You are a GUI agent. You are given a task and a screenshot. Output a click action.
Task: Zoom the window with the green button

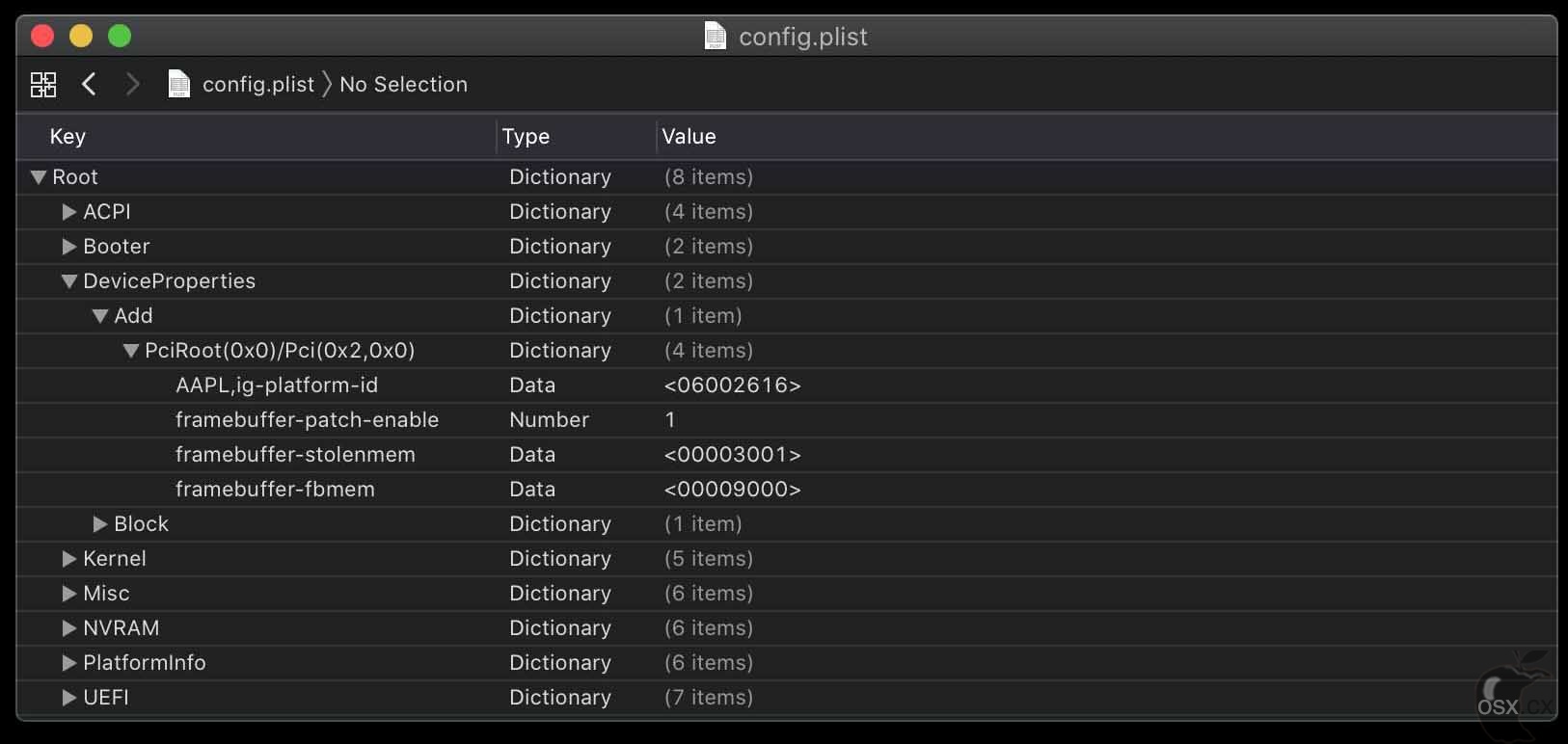tap(120, 36)
